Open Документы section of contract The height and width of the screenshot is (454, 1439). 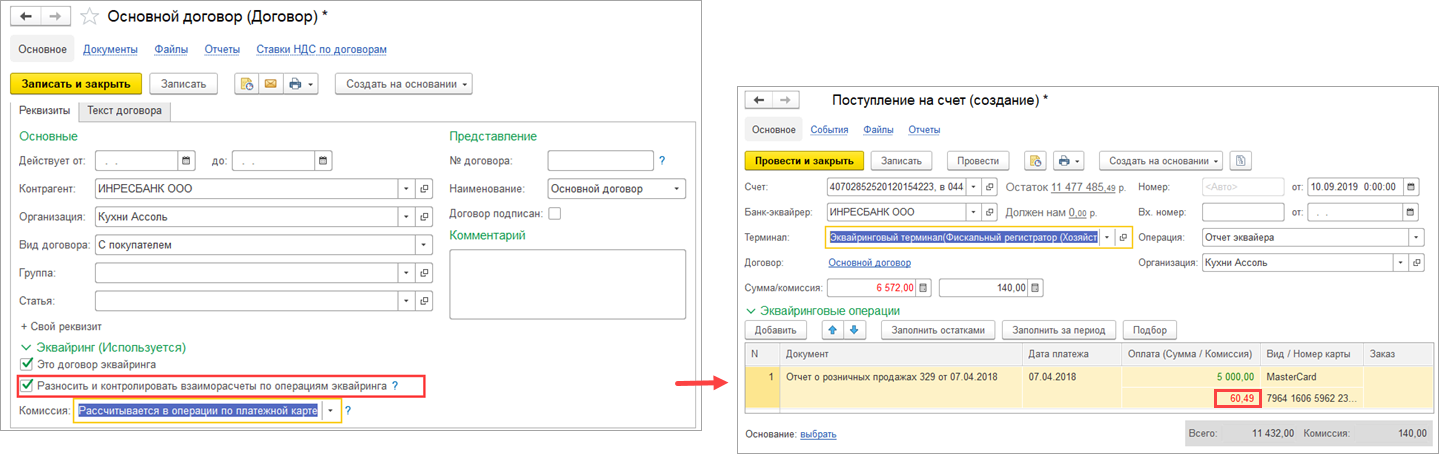[110, 49]
